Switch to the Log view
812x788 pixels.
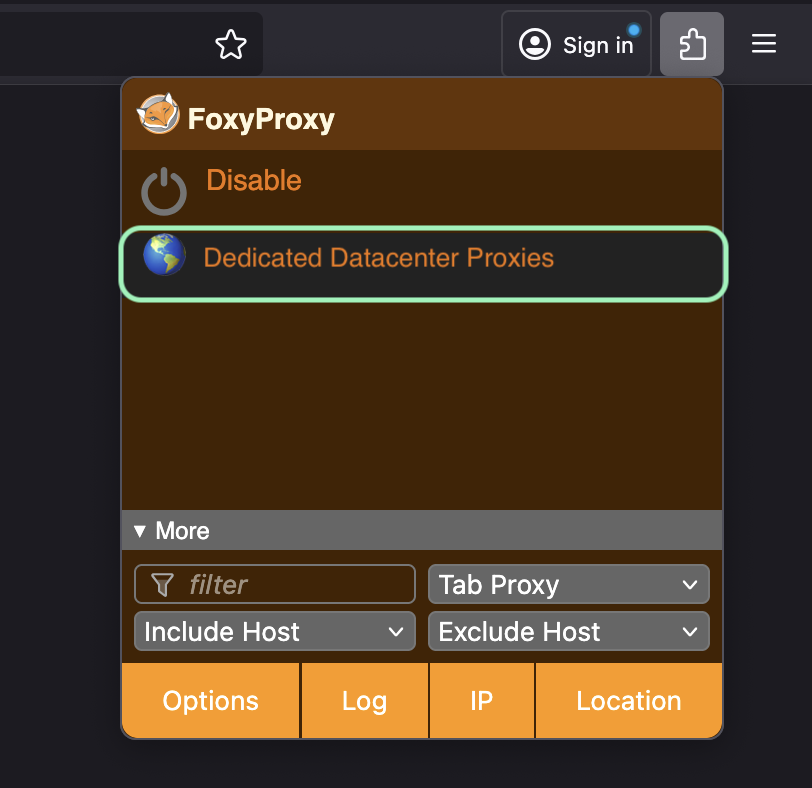pyautogui.click(x=364, y=701)
